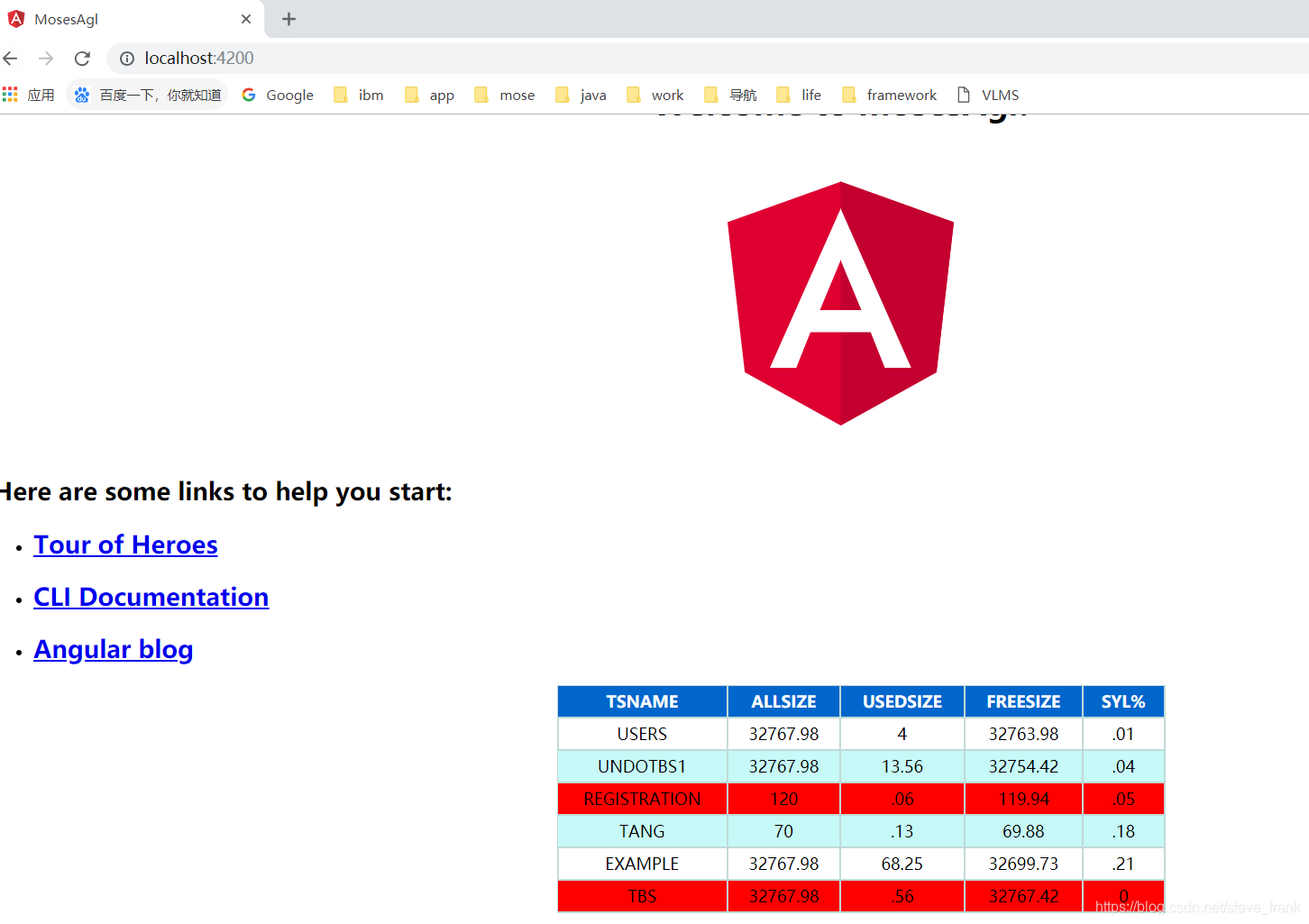1309x924 pixels.
Task: Open the 应用 apps shortcut
Action: coord(29,95)
